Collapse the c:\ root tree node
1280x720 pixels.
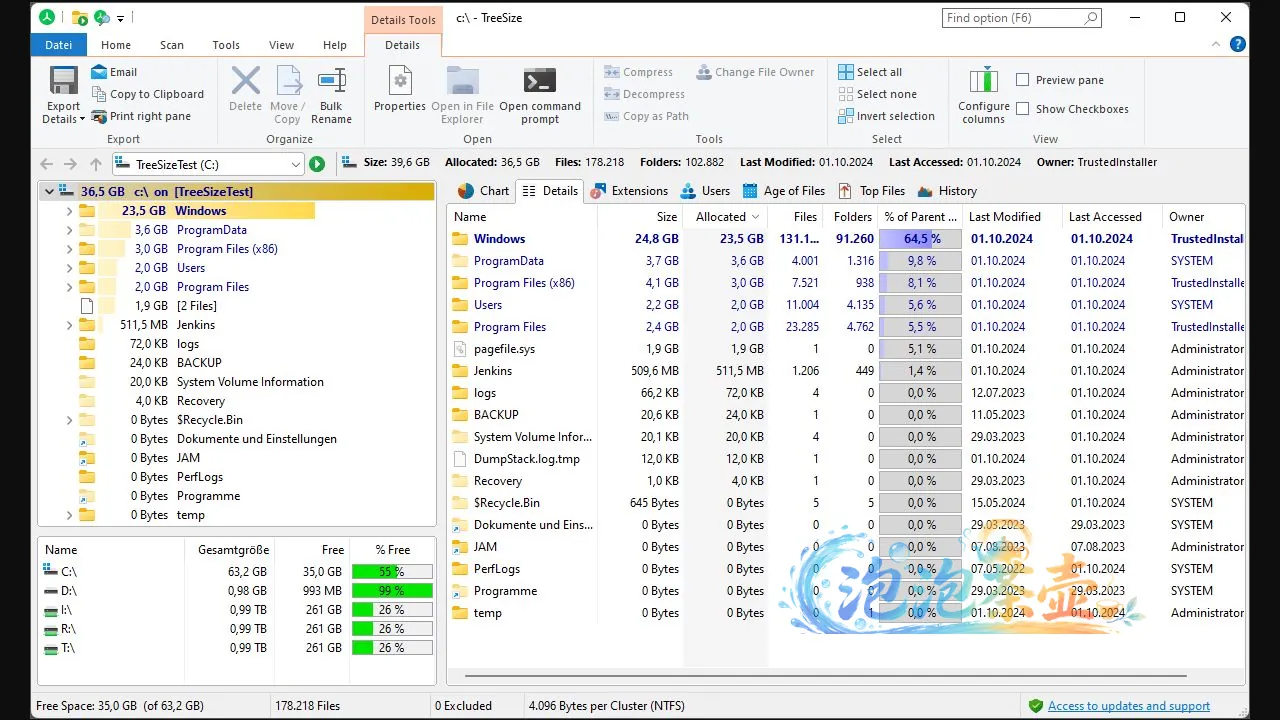tap(48, 191)
